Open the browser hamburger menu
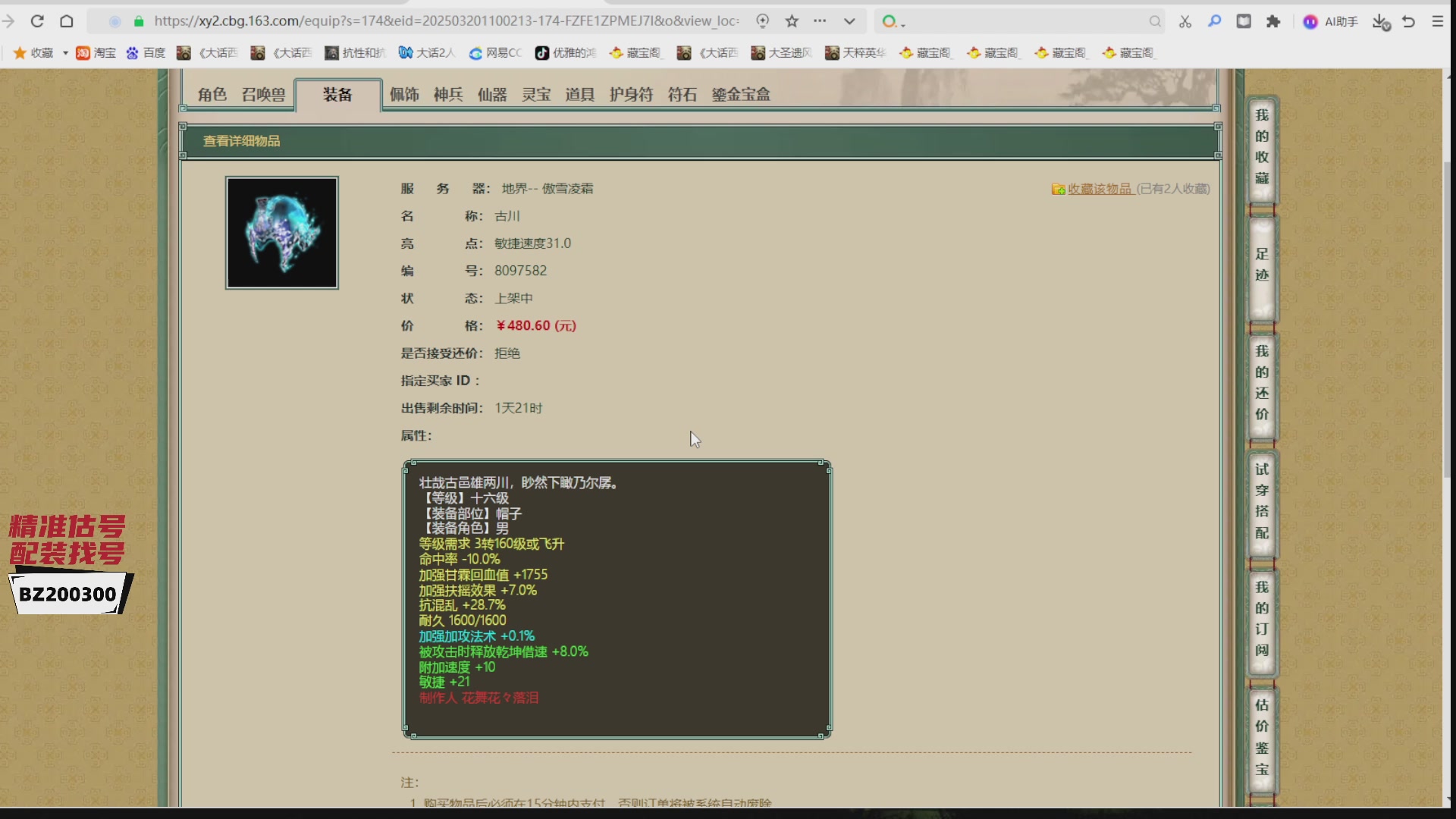The height and width of the screenshot is (819, 1456). pos(1437,21)
